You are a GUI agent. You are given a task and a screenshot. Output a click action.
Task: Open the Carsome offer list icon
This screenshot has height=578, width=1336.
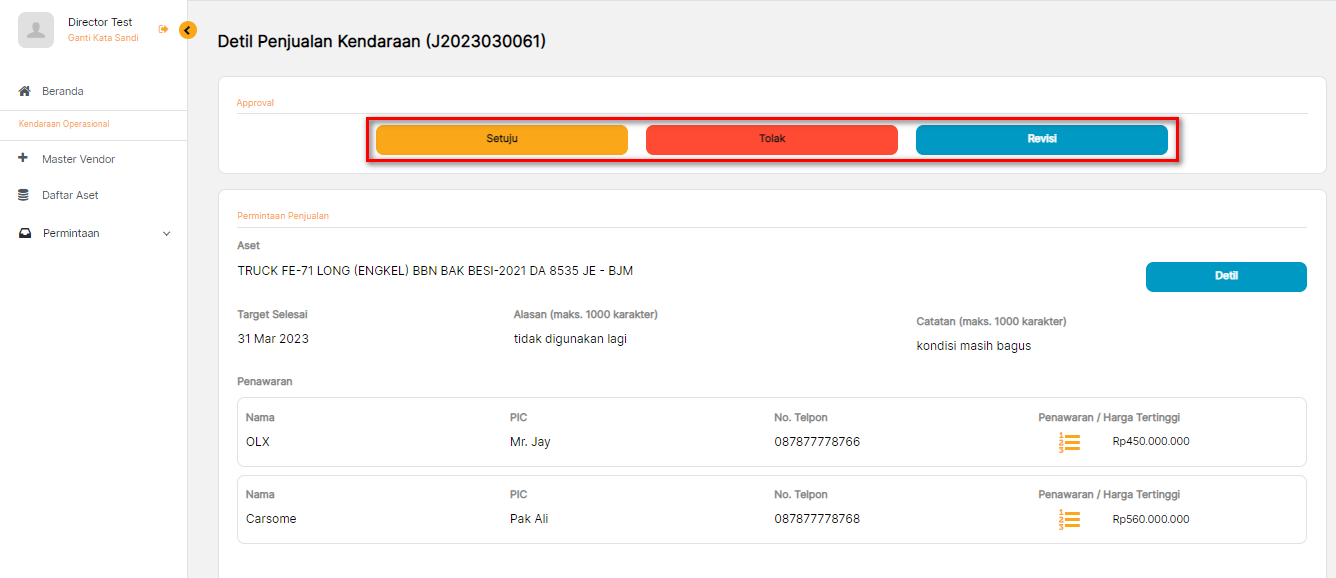(x=1070, y=519)
